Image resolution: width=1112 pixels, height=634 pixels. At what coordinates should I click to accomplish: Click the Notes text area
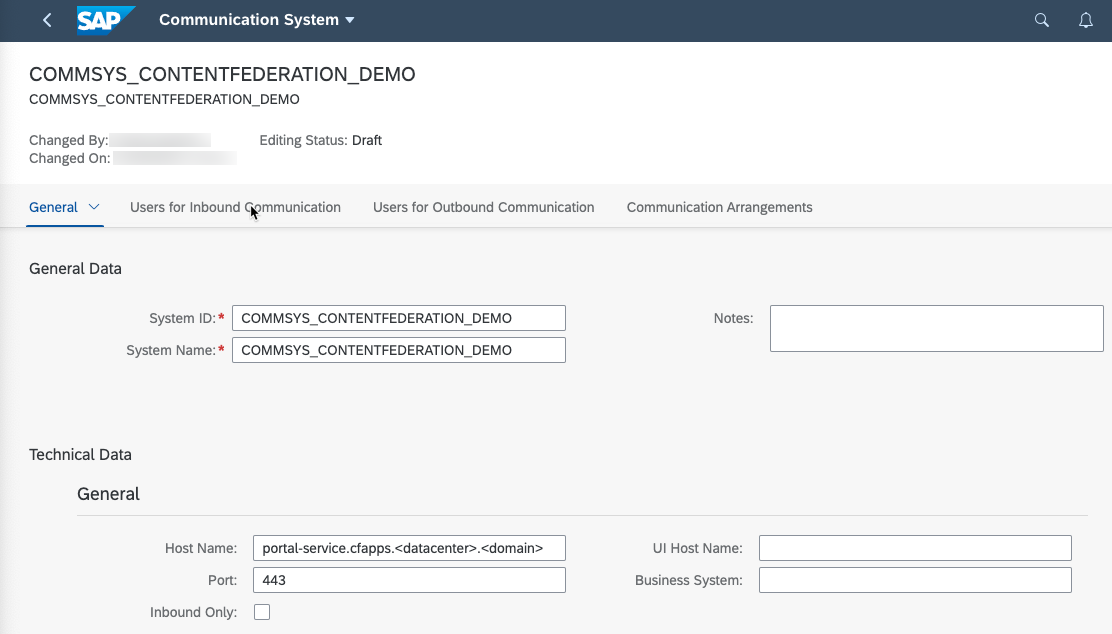click(x=936, y=328)
